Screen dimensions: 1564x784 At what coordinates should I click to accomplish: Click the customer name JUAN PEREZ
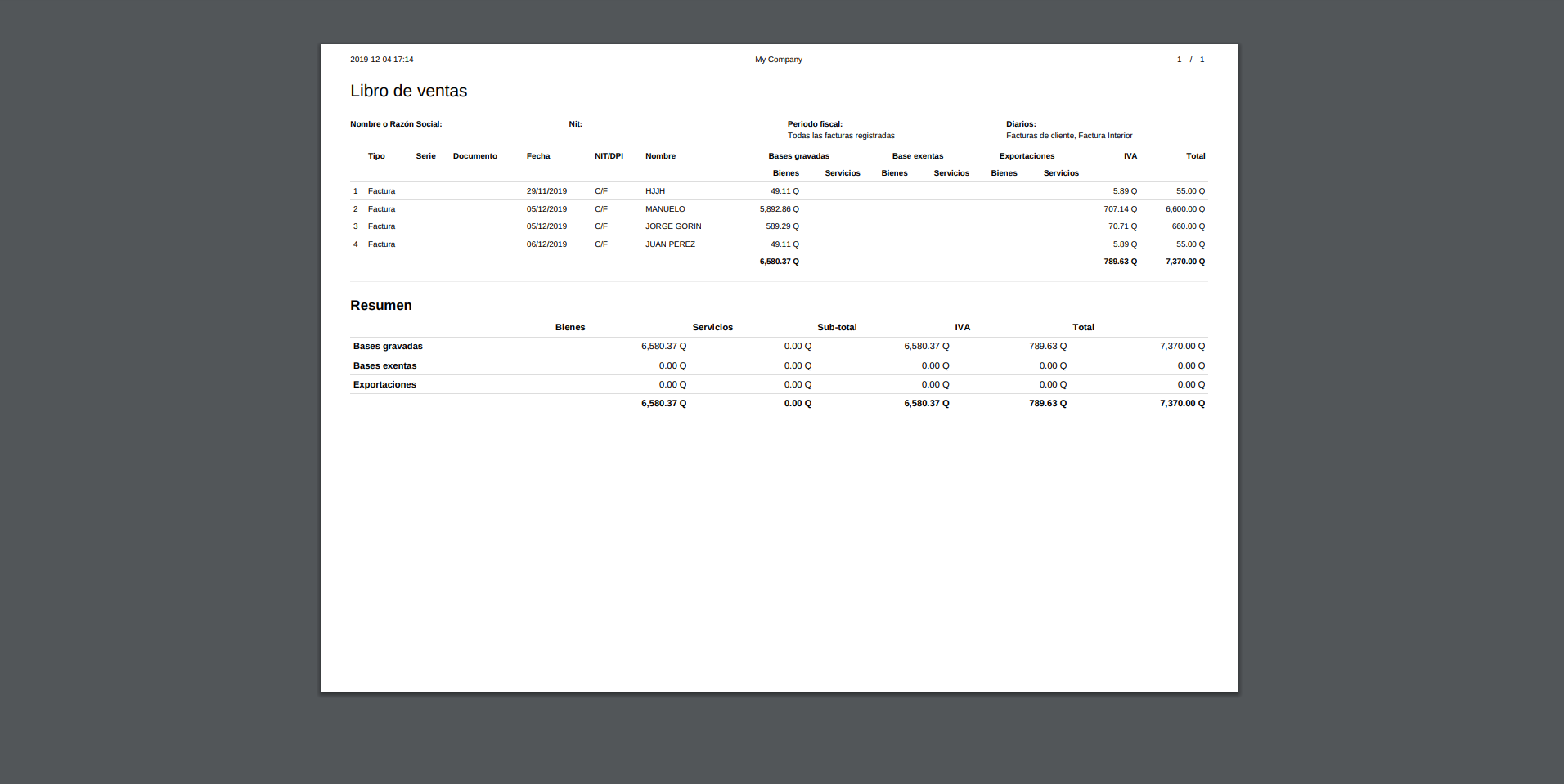tap(670, 244)
